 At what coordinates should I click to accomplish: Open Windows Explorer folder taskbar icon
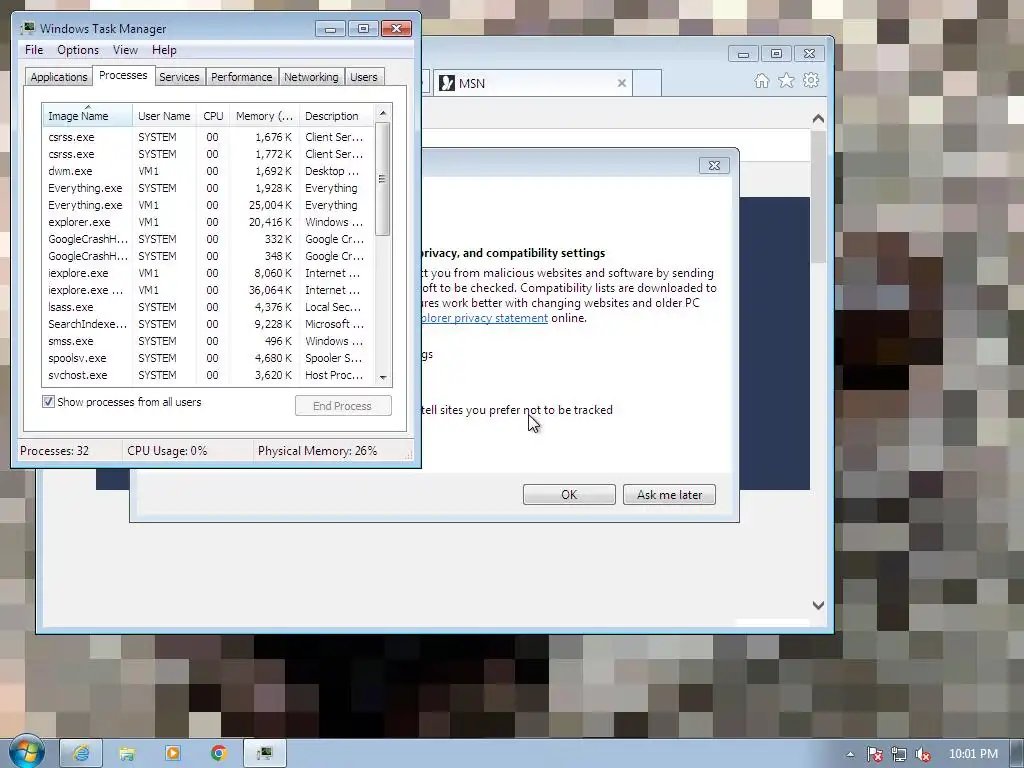pos(127,754)
